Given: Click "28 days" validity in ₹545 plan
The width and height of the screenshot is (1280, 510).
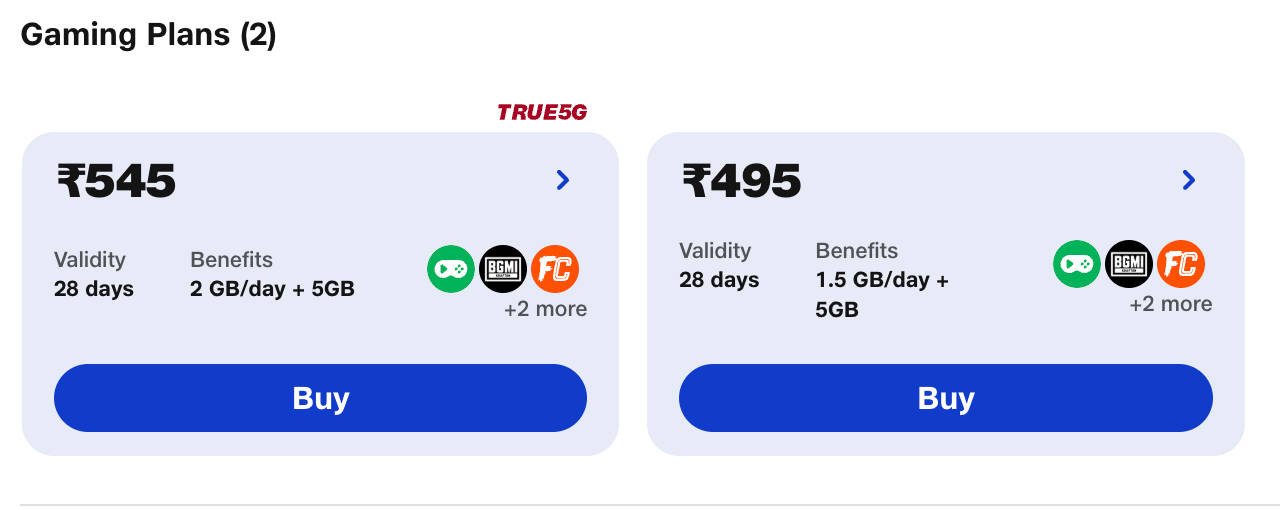Looking at the screenshot, I should (94, 289).
